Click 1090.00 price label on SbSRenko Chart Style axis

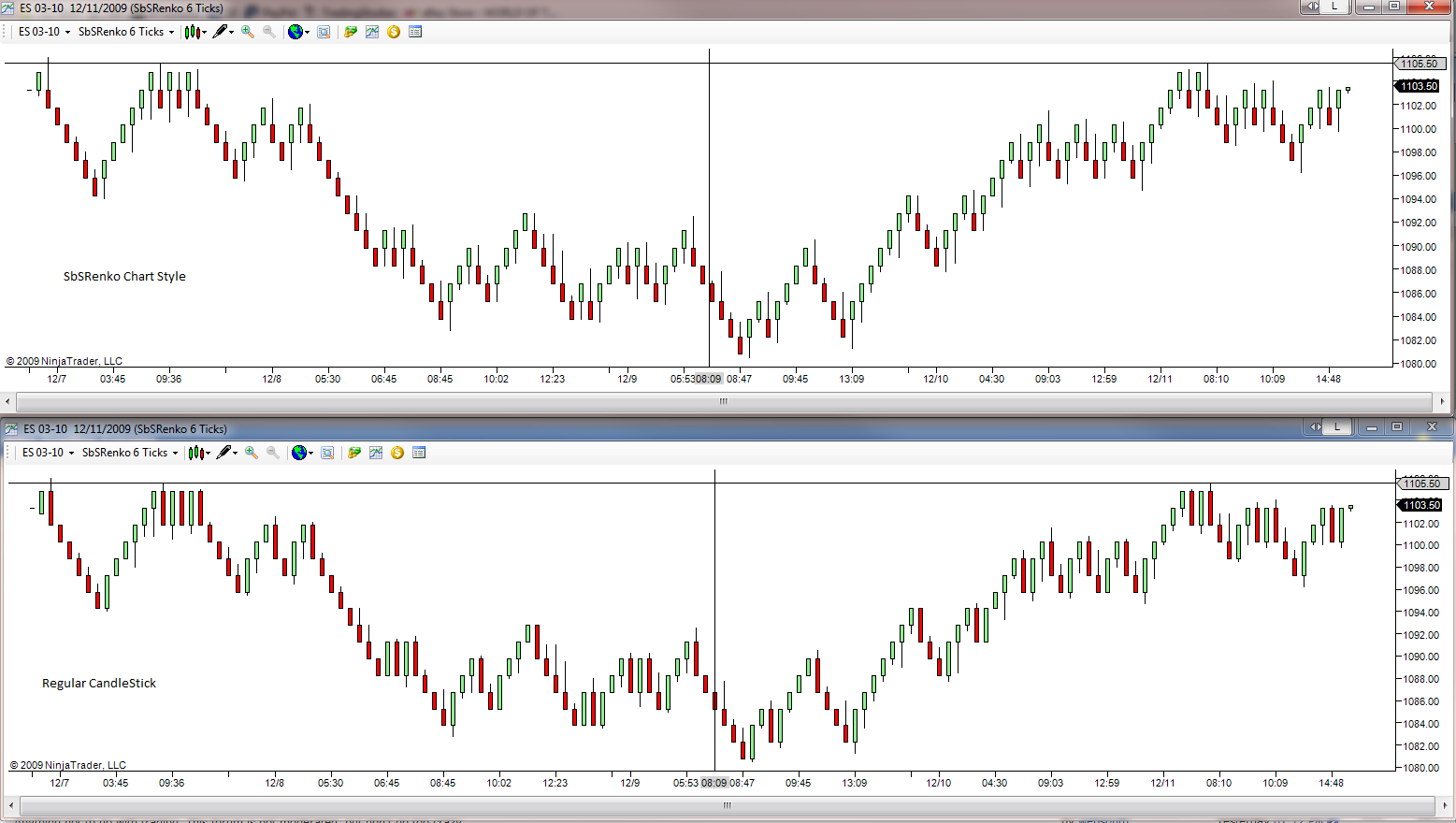pyautogui.click(x=1419, y=247)
